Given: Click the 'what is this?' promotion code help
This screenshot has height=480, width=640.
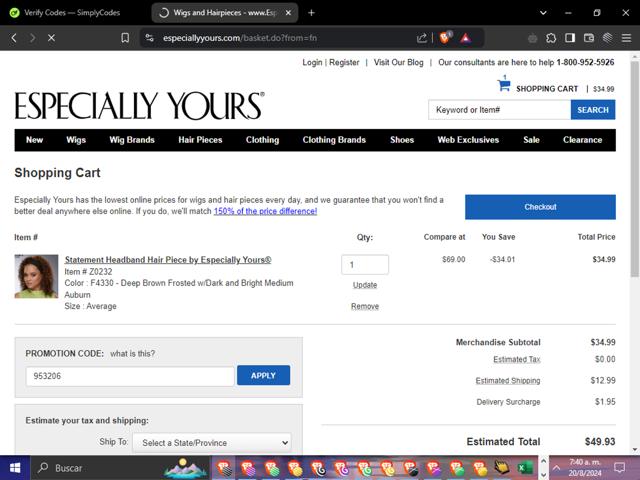Looking at the screenshot, I should 133,353.
